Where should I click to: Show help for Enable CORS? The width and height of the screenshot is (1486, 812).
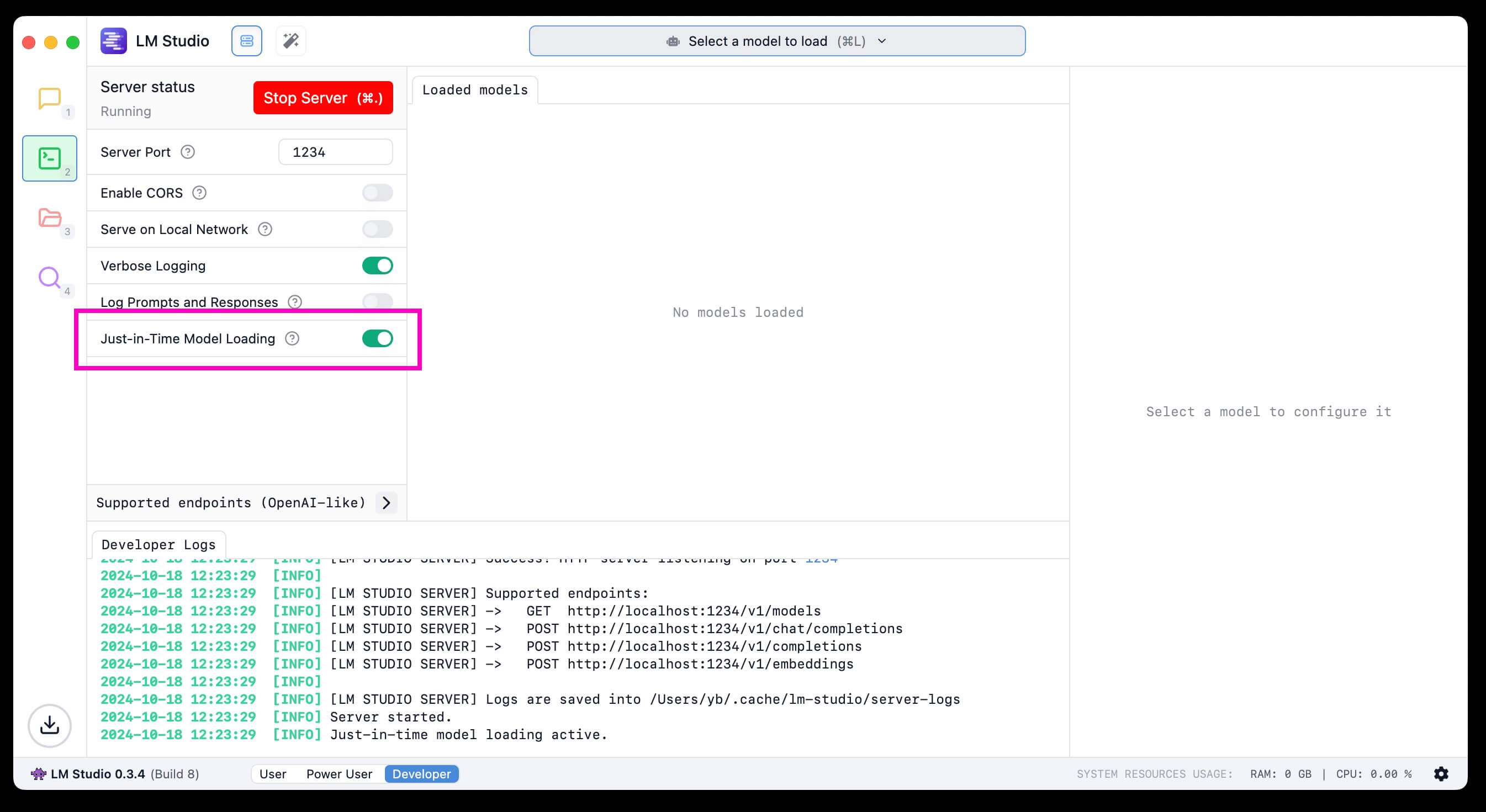pos(199,193)
